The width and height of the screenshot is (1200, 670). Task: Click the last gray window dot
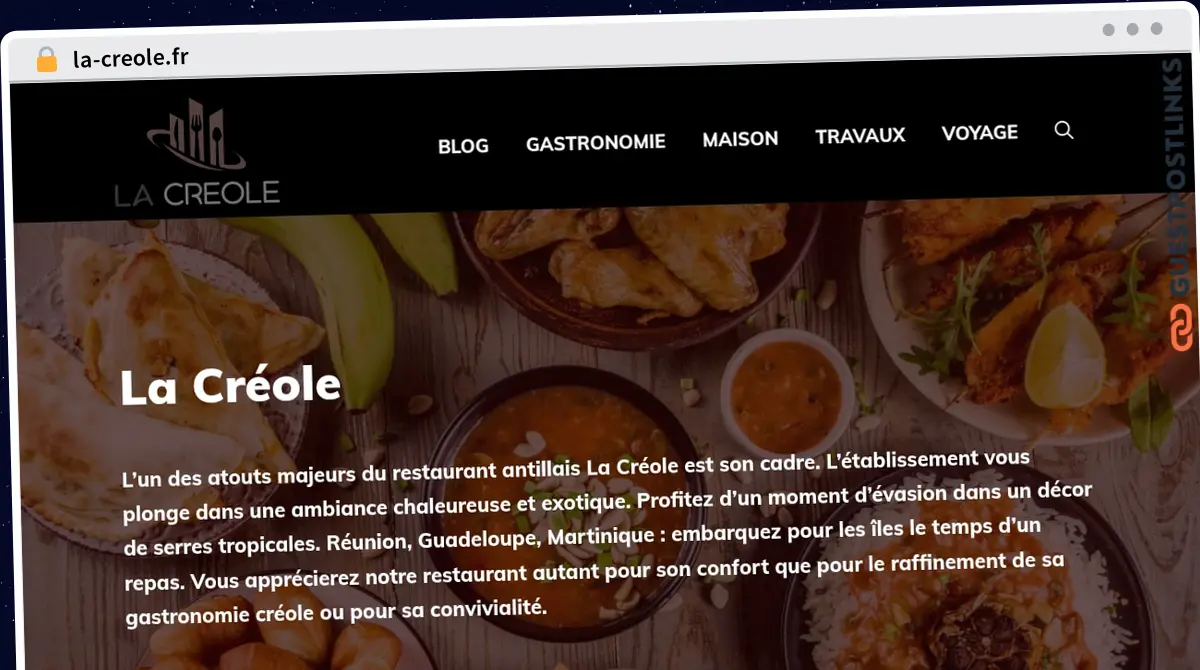coord(1156,30)
